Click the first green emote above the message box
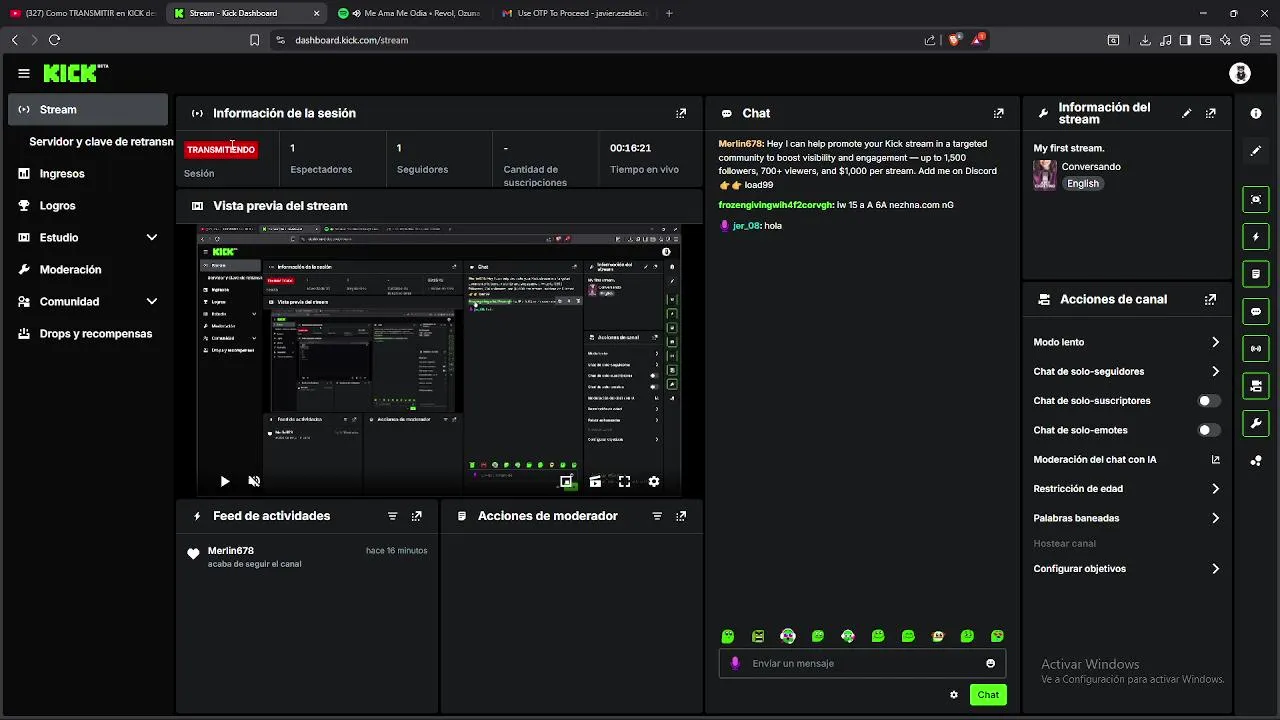 728,636
